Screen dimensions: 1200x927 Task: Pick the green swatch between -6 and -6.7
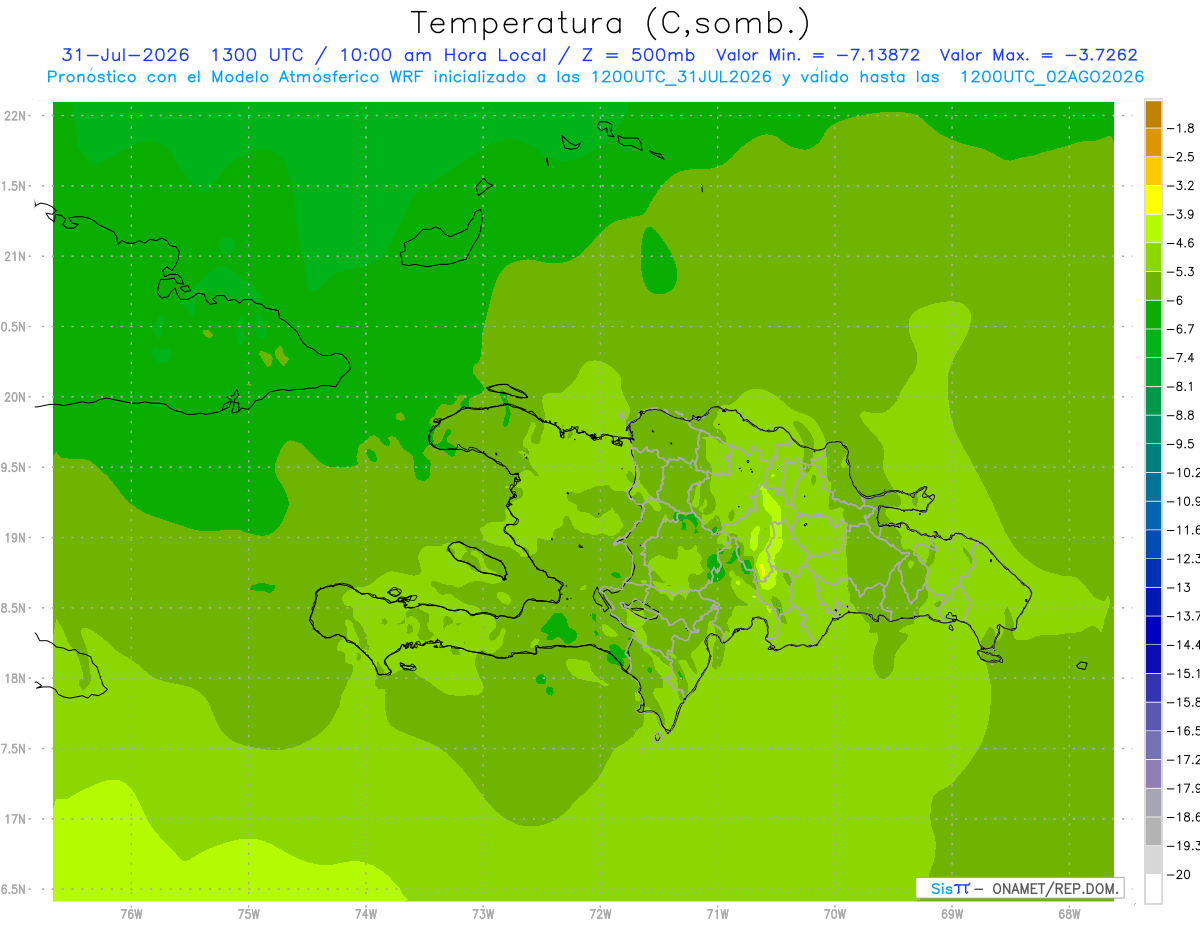point(1153,315)
